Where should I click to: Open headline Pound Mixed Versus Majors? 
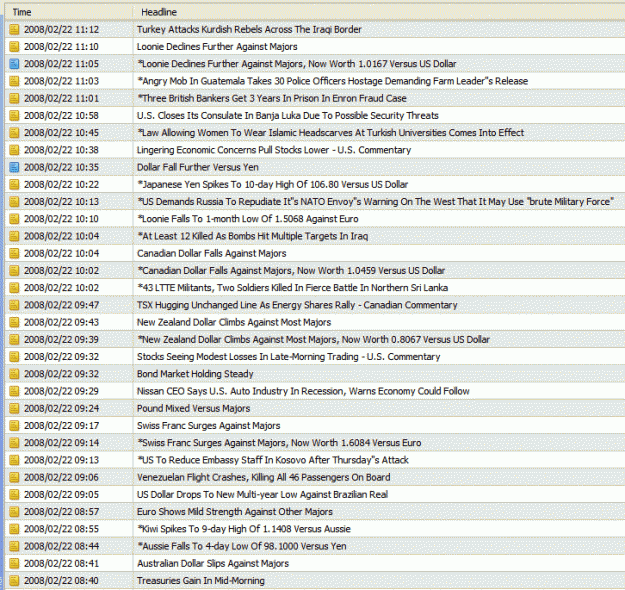193,409
